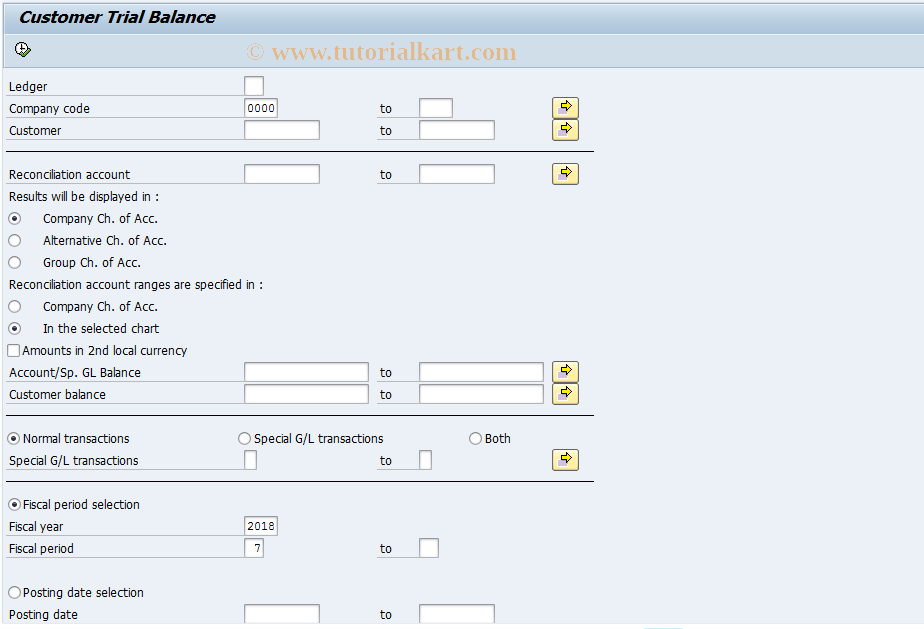
Task: Execute the Customer Trial Balance report
Action: click(x=22, y=48)
